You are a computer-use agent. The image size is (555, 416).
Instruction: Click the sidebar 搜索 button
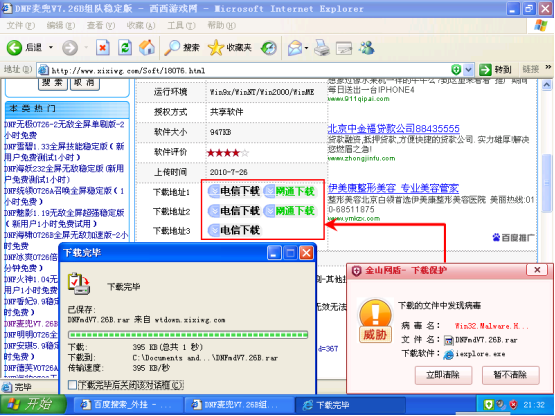pos(53,84)
